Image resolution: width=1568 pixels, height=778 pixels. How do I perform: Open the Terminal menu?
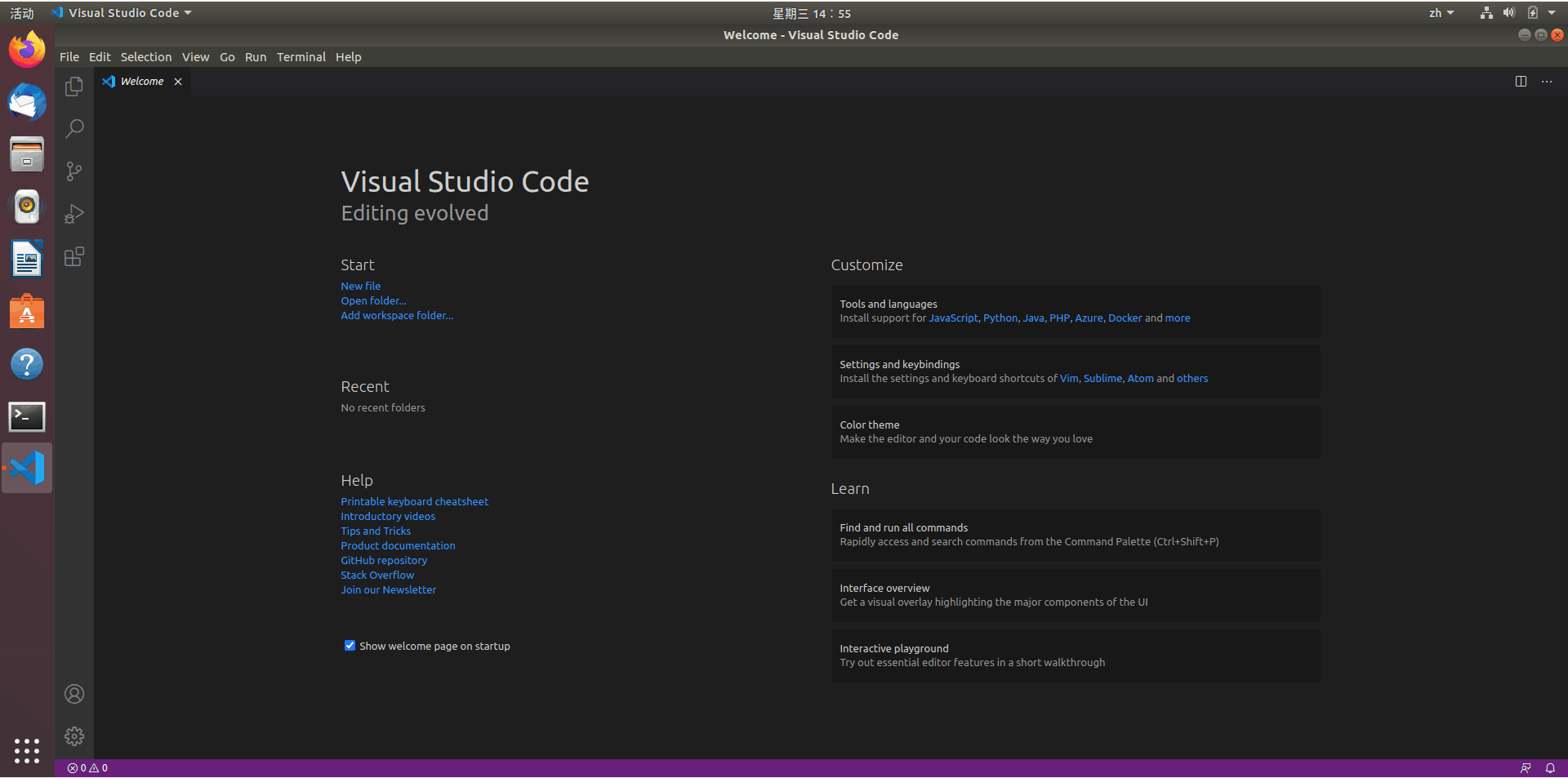click(x=301, y=57)
